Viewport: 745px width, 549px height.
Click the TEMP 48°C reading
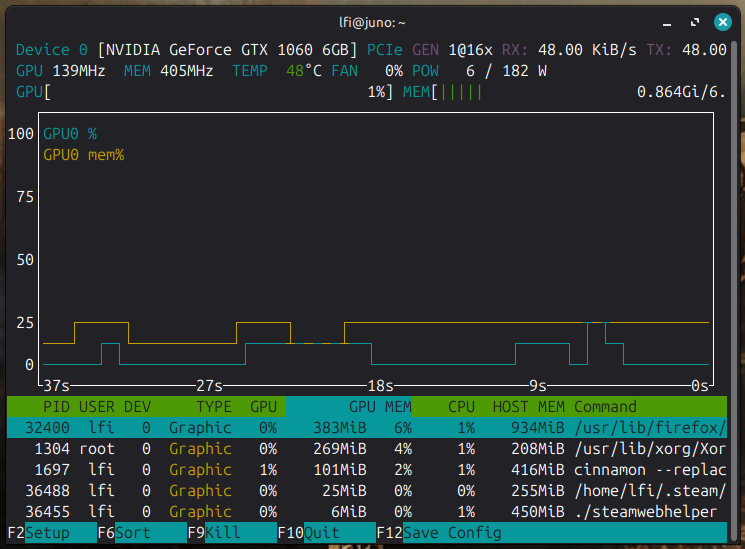pyautogui.click(x=277, y=71)
